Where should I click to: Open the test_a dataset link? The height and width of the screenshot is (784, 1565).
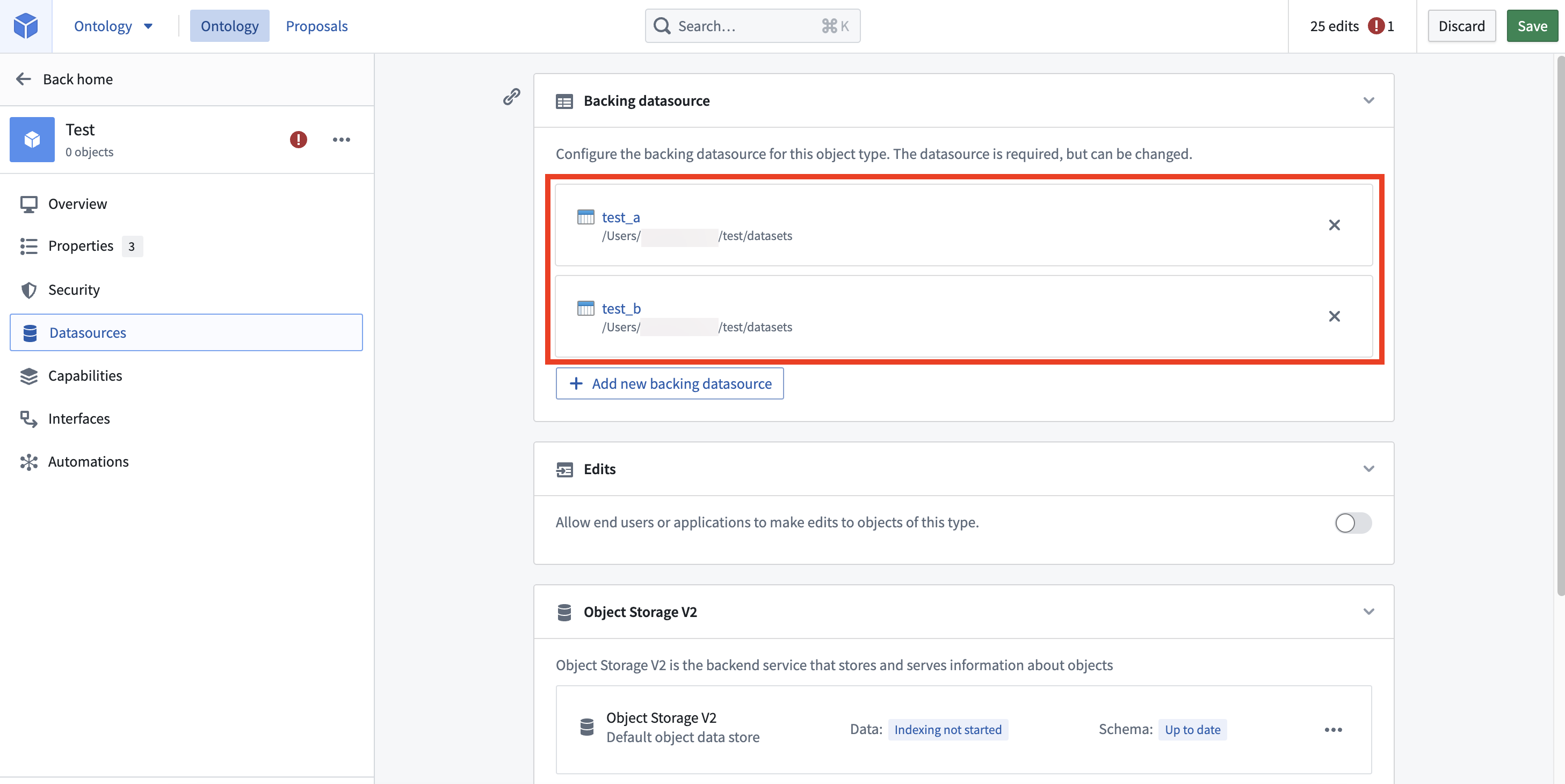(x=620, y=217)
